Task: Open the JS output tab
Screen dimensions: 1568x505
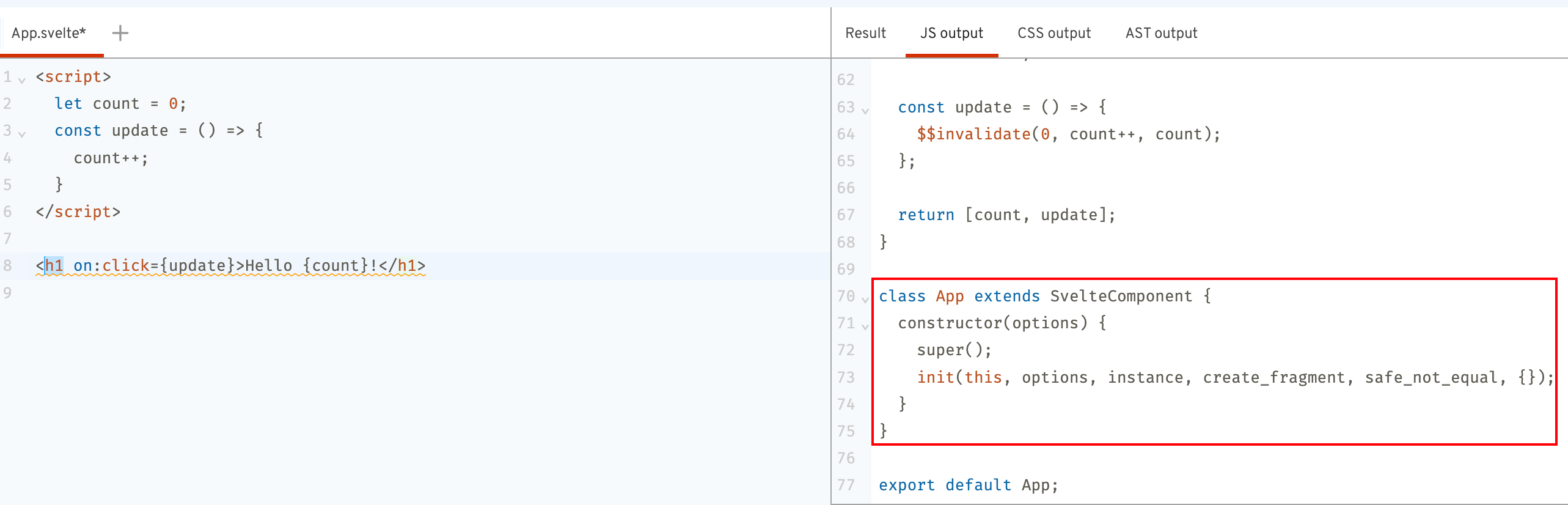Action: coord(951,33)
